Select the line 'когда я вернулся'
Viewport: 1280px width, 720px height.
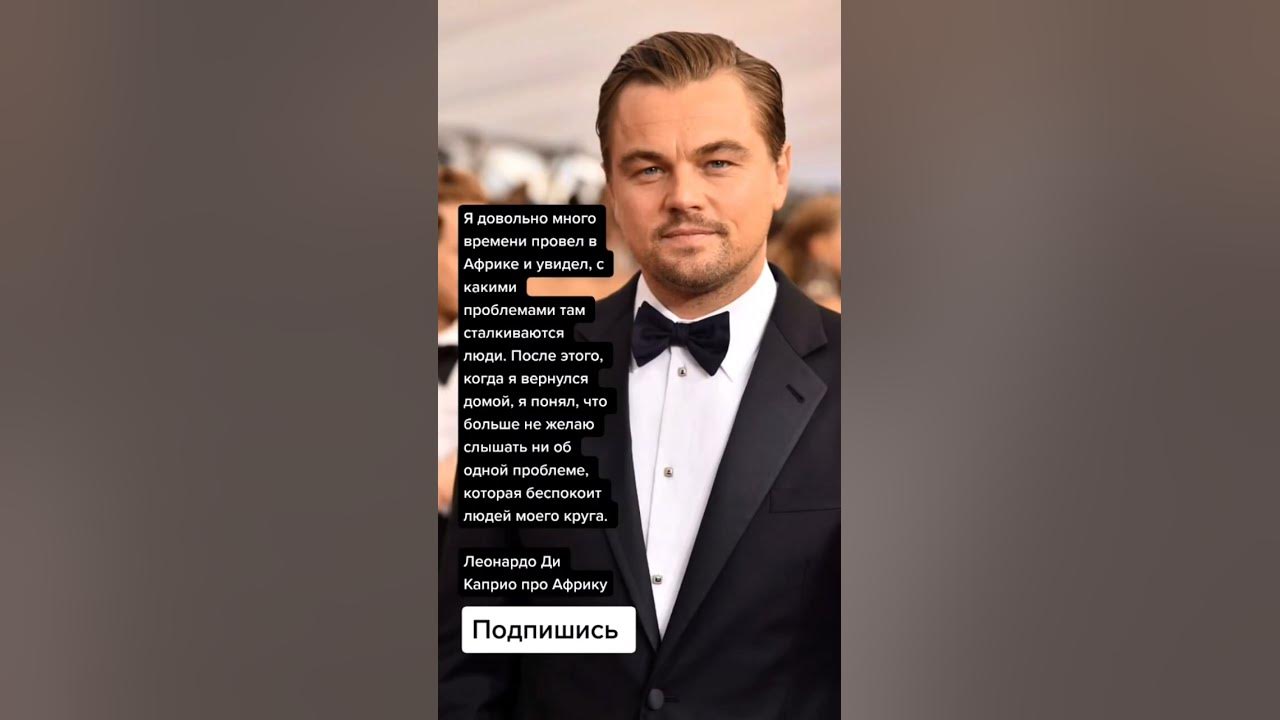[x=526, y=379]
